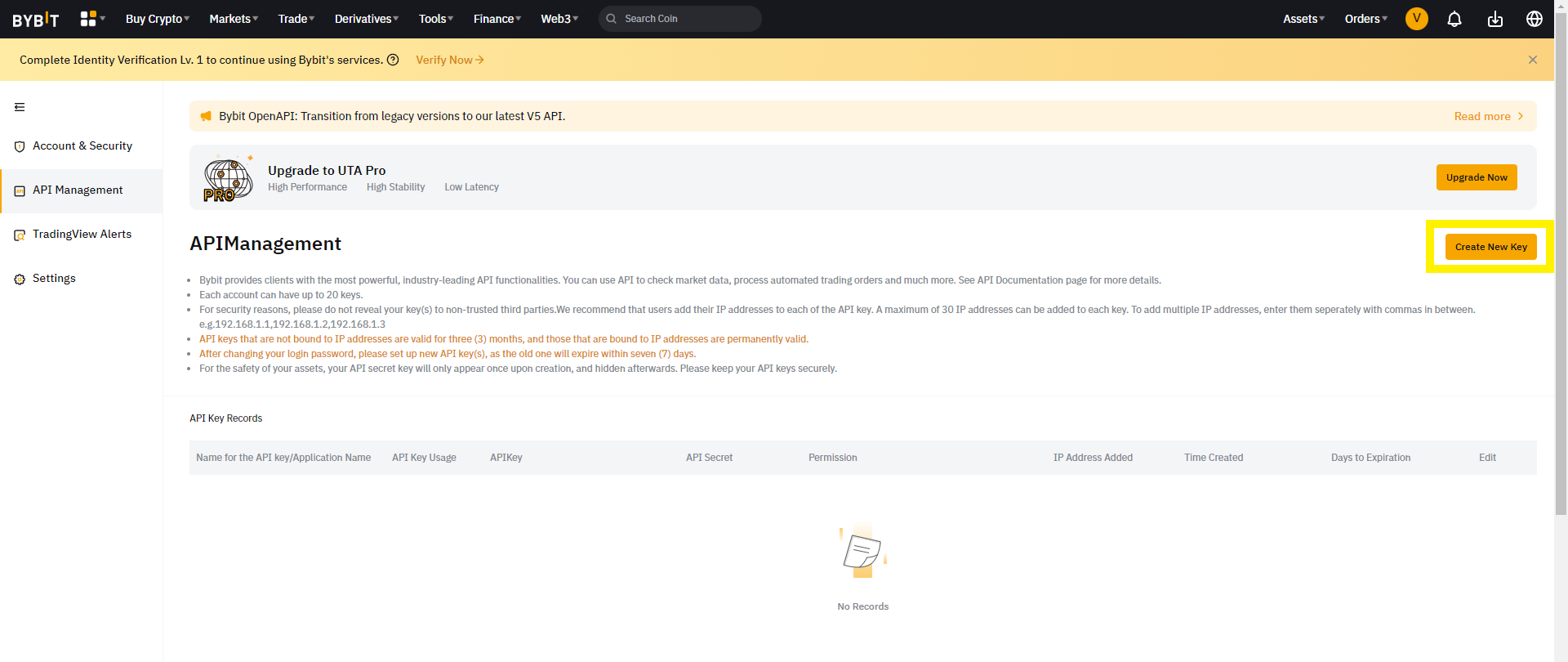The image size is (1568, 662).
Task: Click the user avatar V icon
Action: pos(1417,18)
